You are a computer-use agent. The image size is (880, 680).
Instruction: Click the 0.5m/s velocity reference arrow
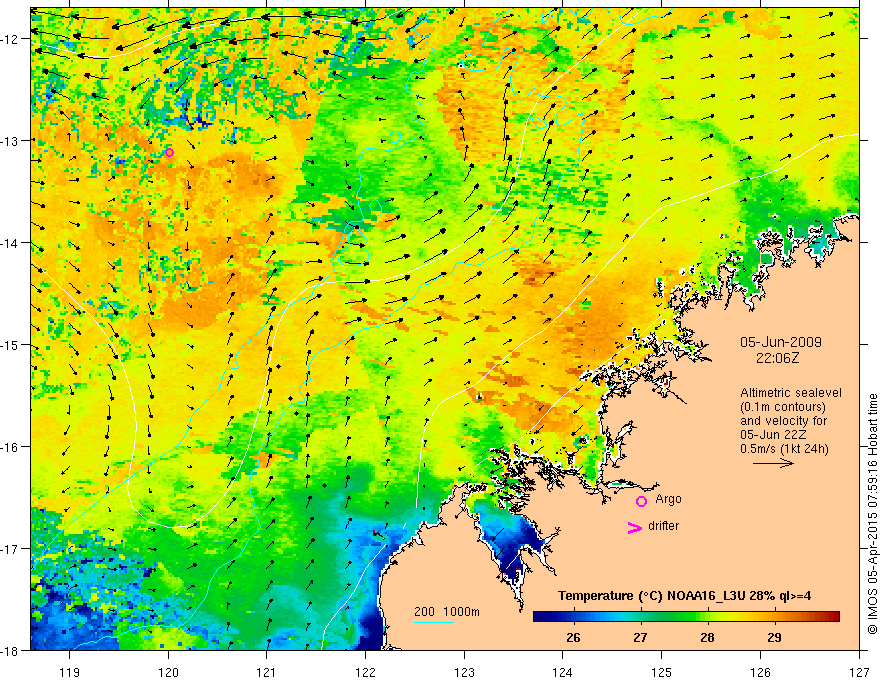tap(773, 463)
